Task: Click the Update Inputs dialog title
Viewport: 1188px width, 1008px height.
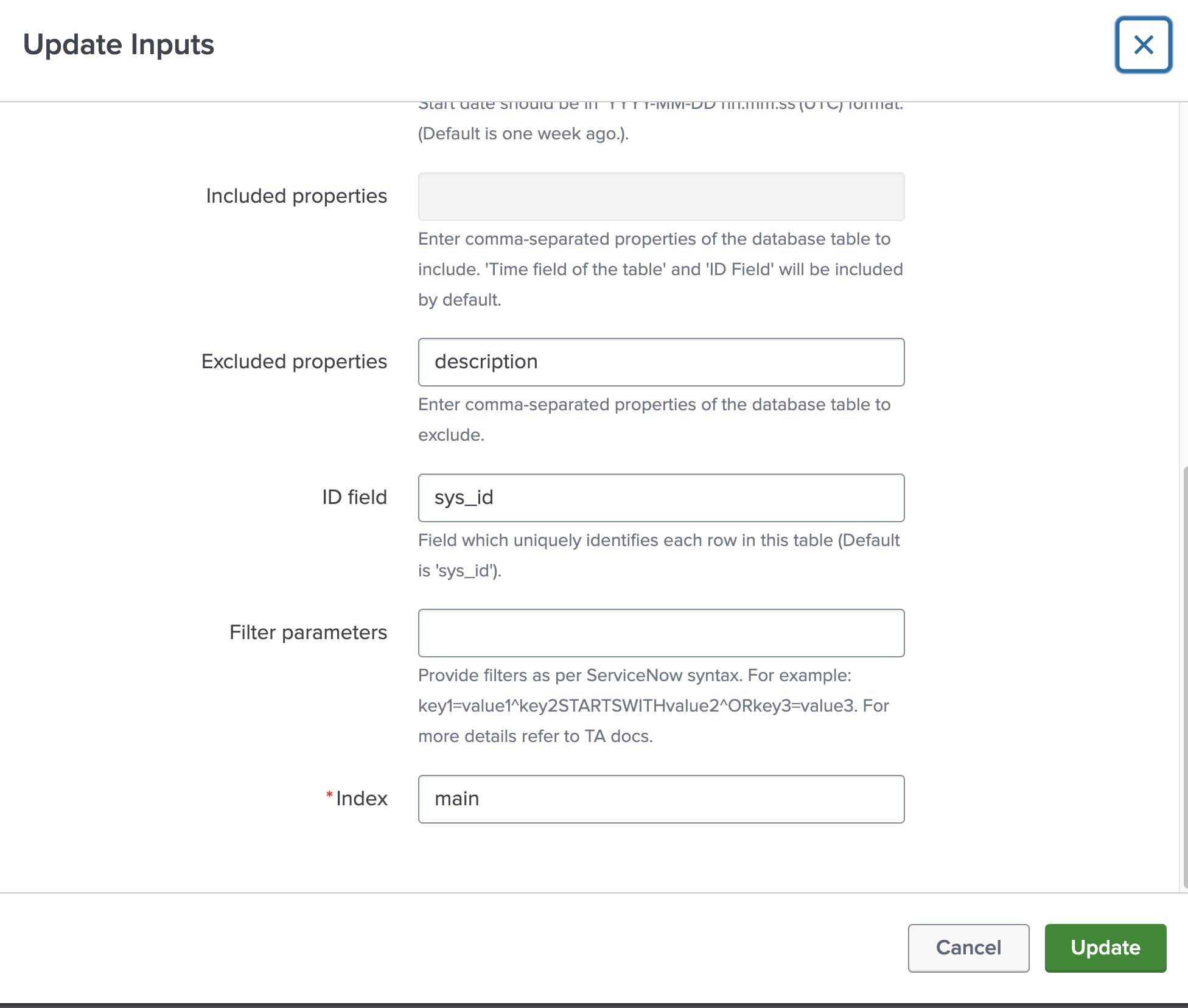Action: pos(119,44)
